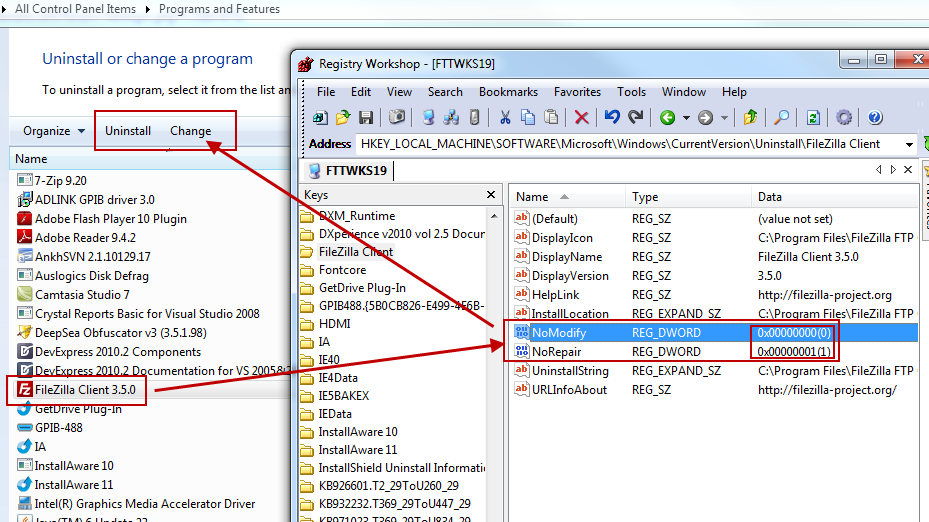
Task: Click the blue Help question icon
Action: tap(875, 117)
